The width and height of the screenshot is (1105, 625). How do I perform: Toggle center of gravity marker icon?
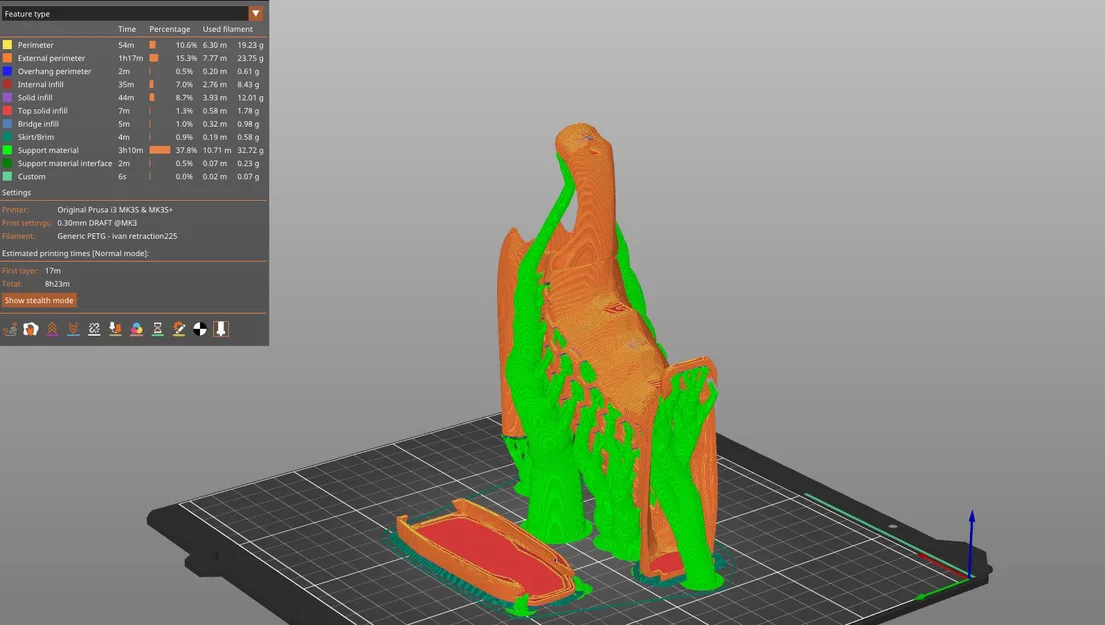click(200, 328)
